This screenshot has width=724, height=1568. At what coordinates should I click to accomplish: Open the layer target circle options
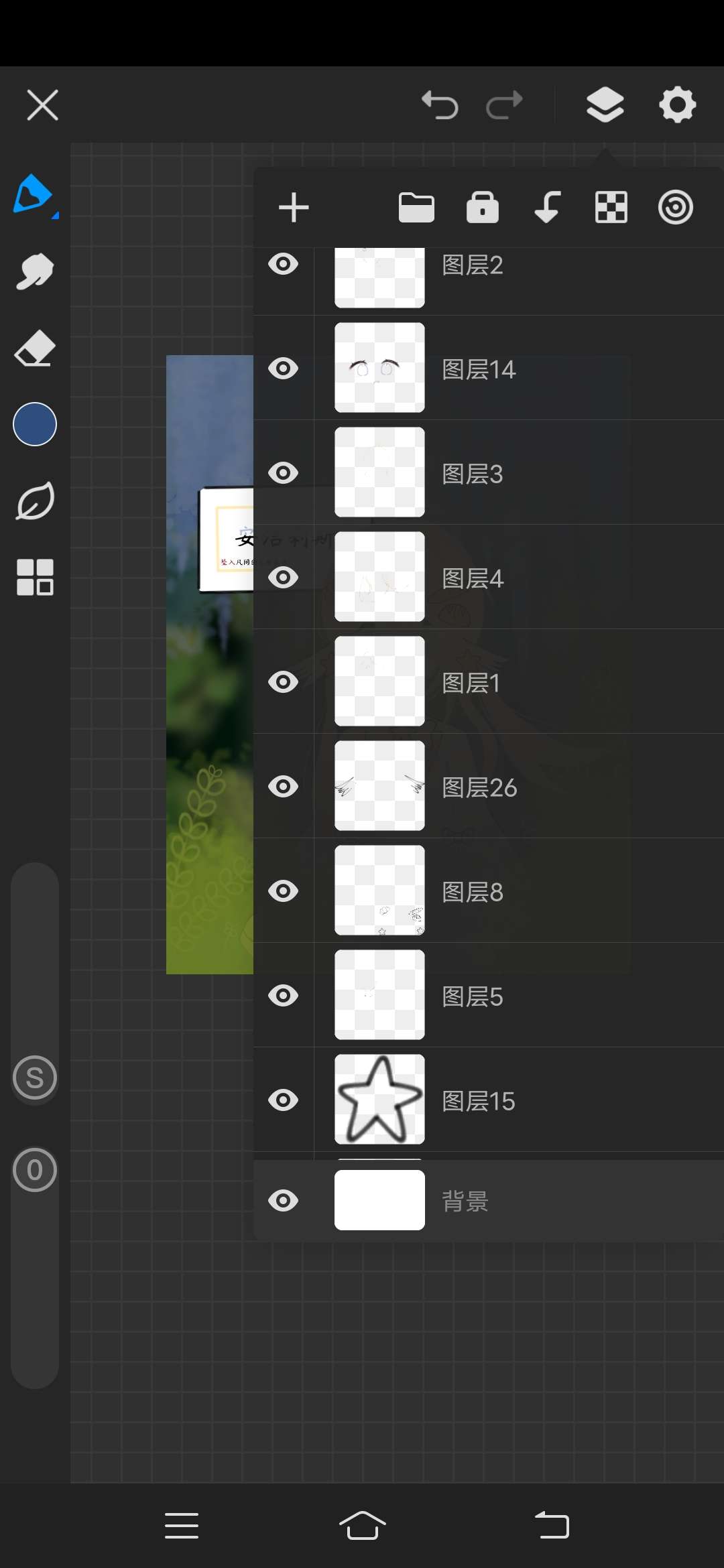click(675, 207)
